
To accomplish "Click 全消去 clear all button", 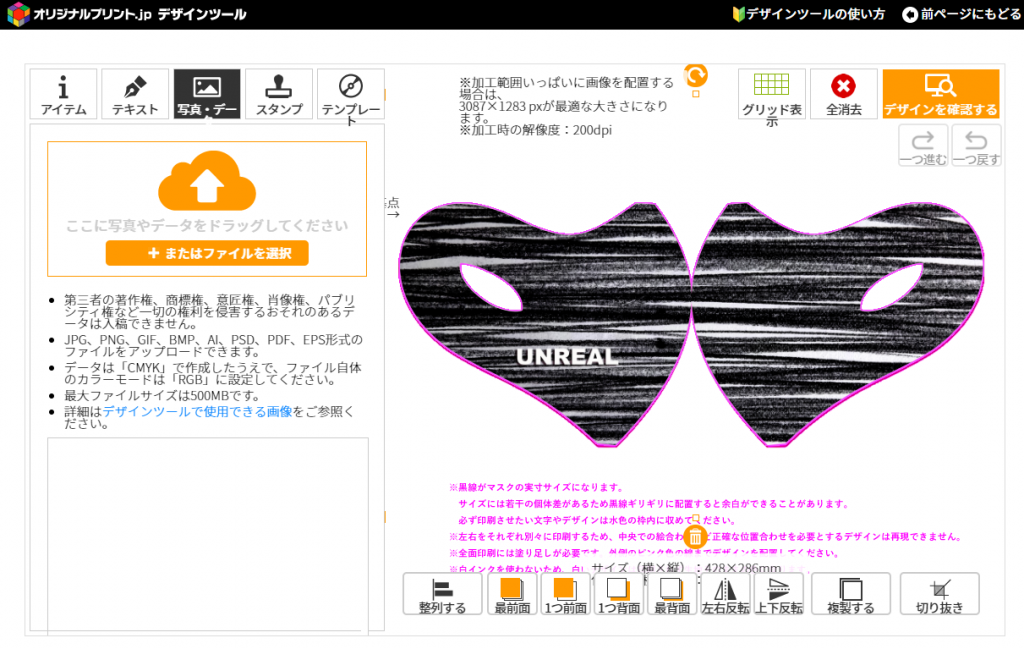I will 843,94.
